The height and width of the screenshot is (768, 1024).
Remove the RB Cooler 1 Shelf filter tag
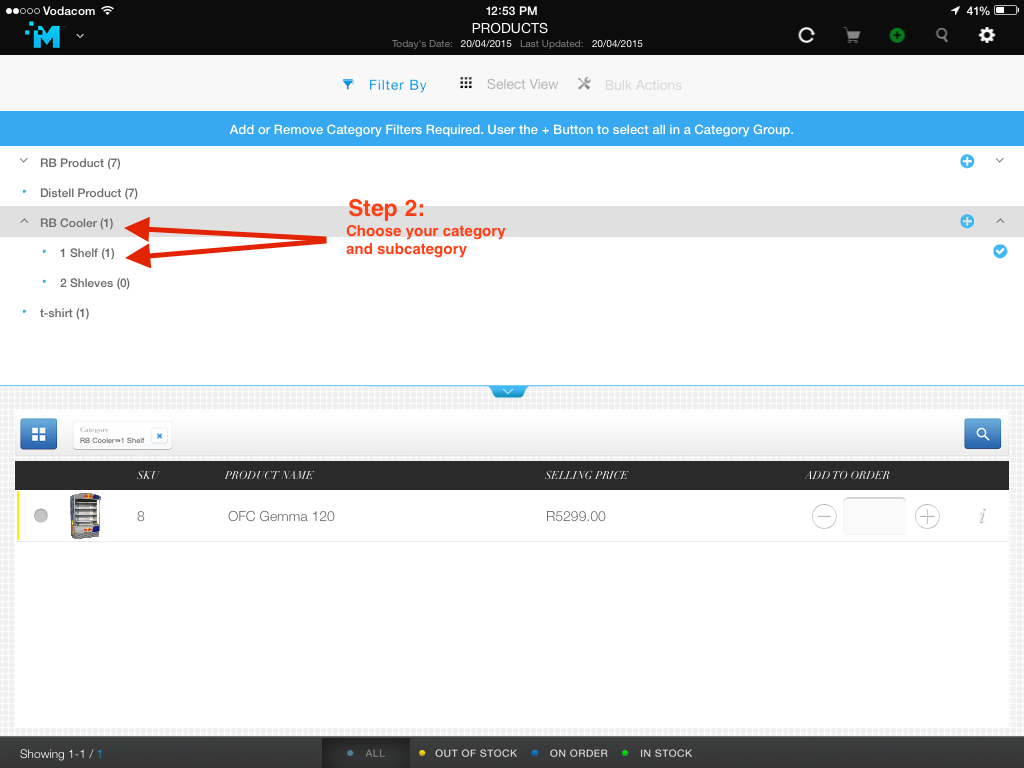(x=159, y=436)
